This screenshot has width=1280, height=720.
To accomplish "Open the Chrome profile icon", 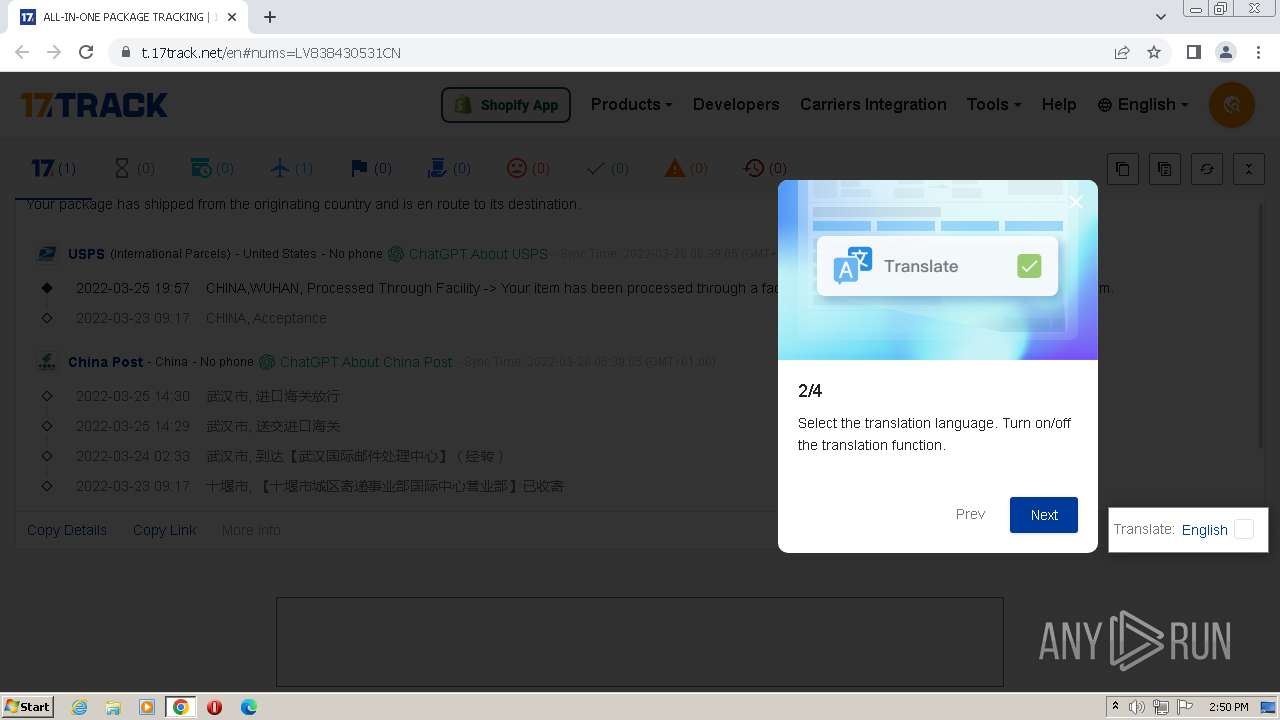I will [x=1225, y=52].
